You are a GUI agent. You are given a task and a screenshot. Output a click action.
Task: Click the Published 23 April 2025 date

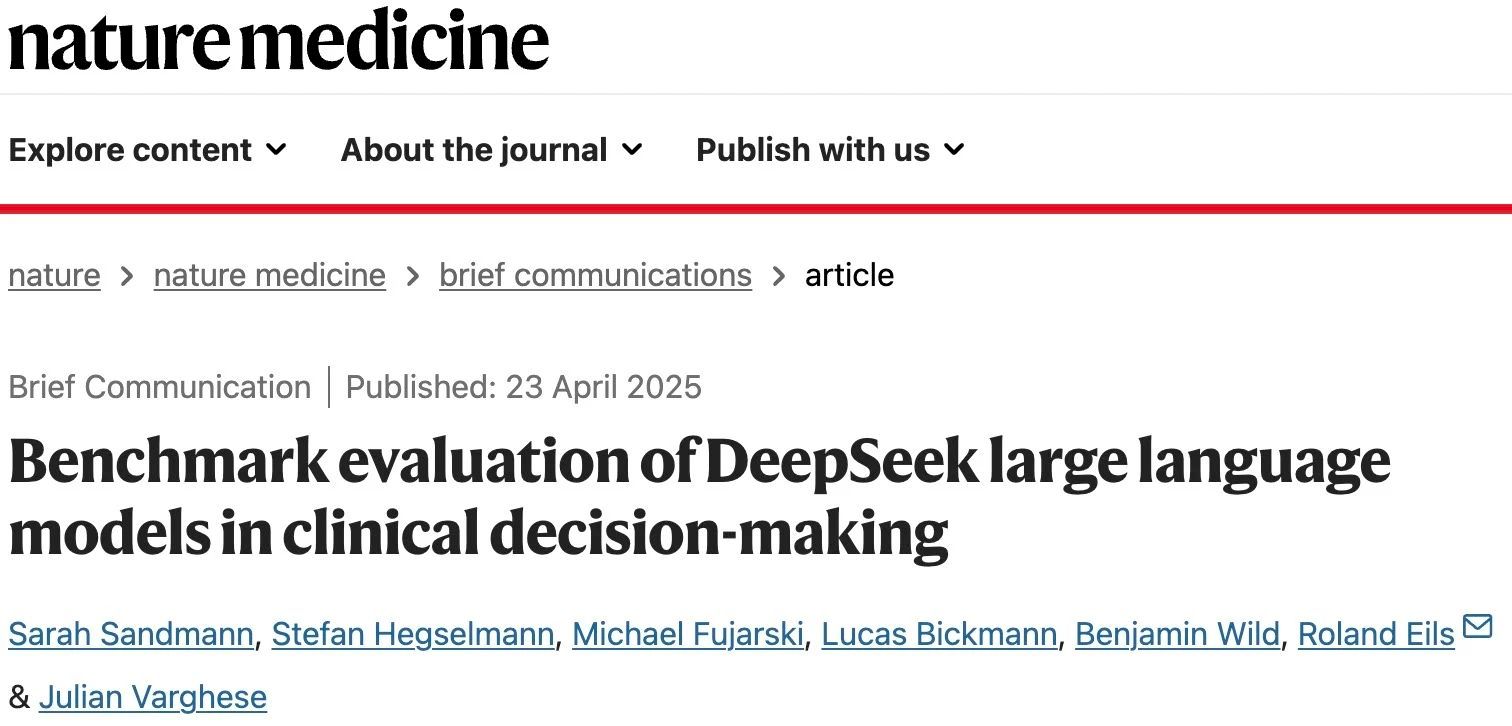pyautogui.click(x=523, y=387)
